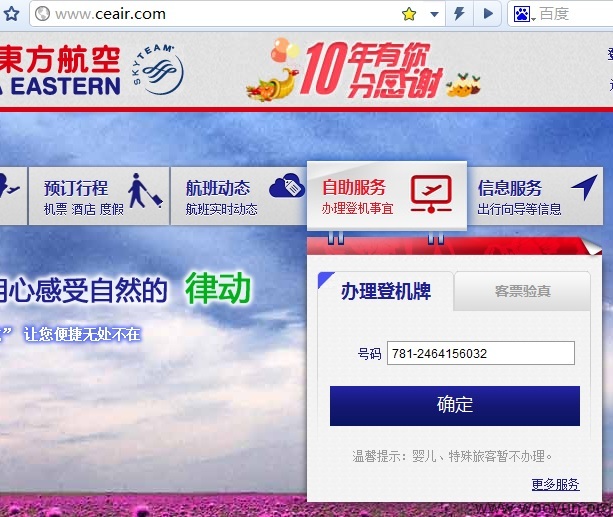Open the 信息服务 information menu

[x=535, y=196]
